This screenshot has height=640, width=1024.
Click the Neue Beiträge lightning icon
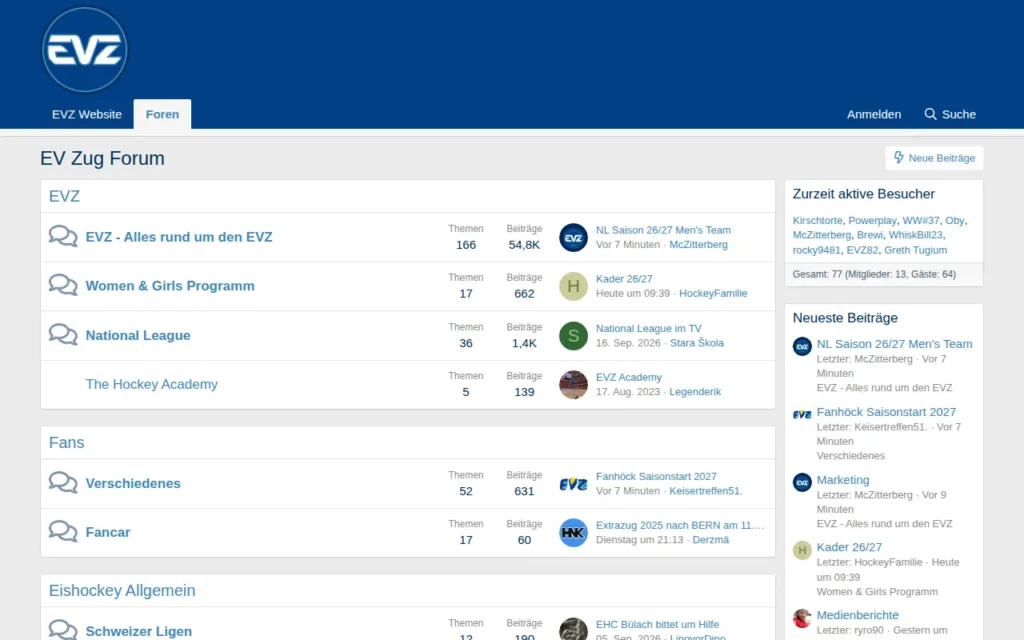(x=899, y=157)
